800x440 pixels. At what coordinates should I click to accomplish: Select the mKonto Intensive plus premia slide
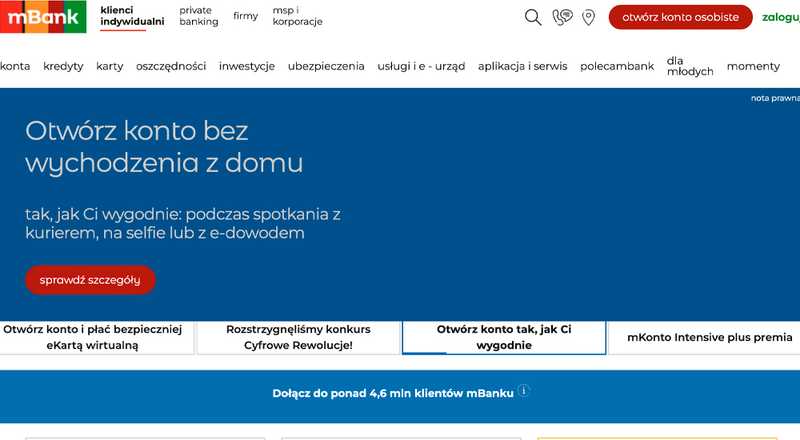point(705,337)
